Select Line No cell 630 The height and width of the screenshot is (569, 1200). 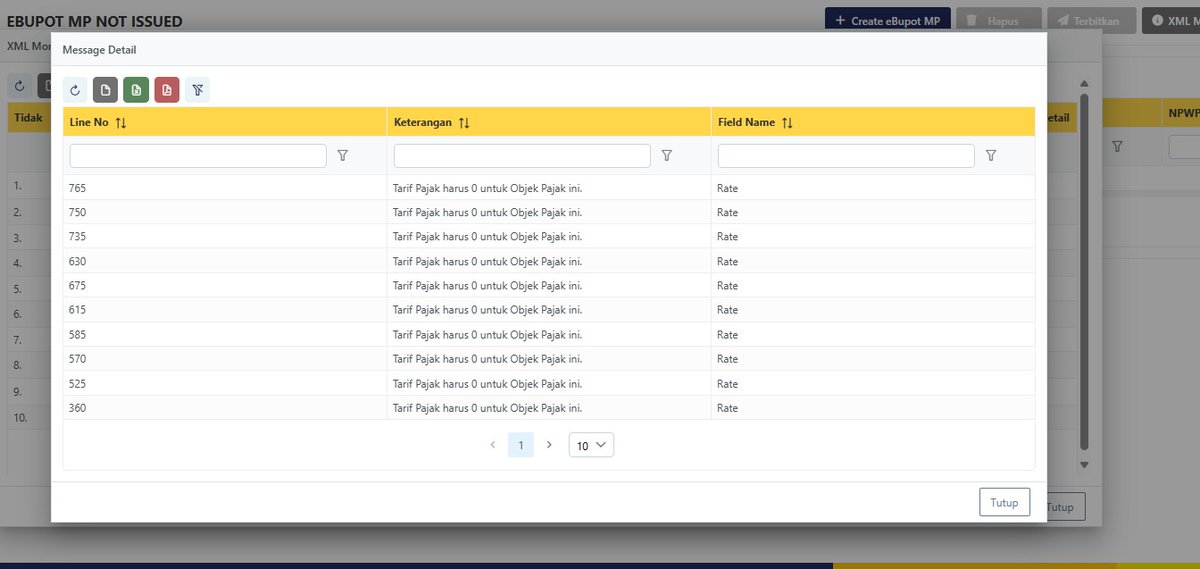click(225, 261)
